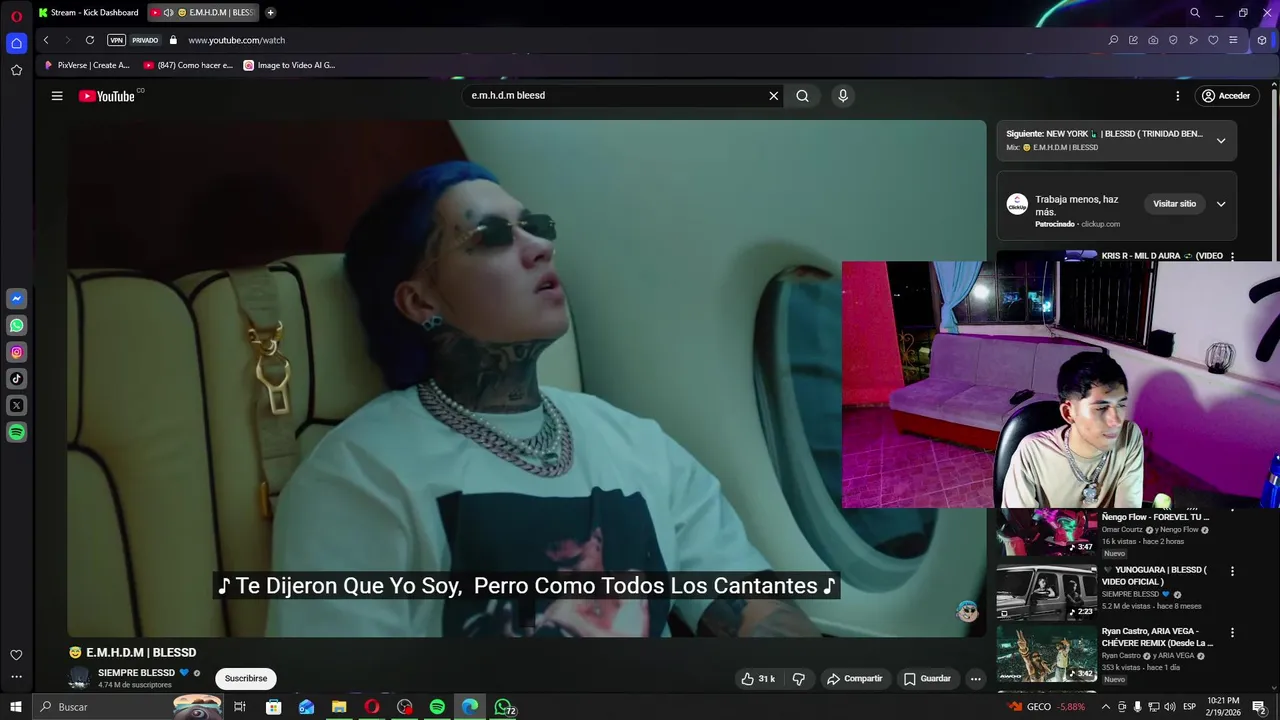Click Windows taskbar Buscar search box
This screenshot has height=720, width=1280.
click(x=127, y=707)
